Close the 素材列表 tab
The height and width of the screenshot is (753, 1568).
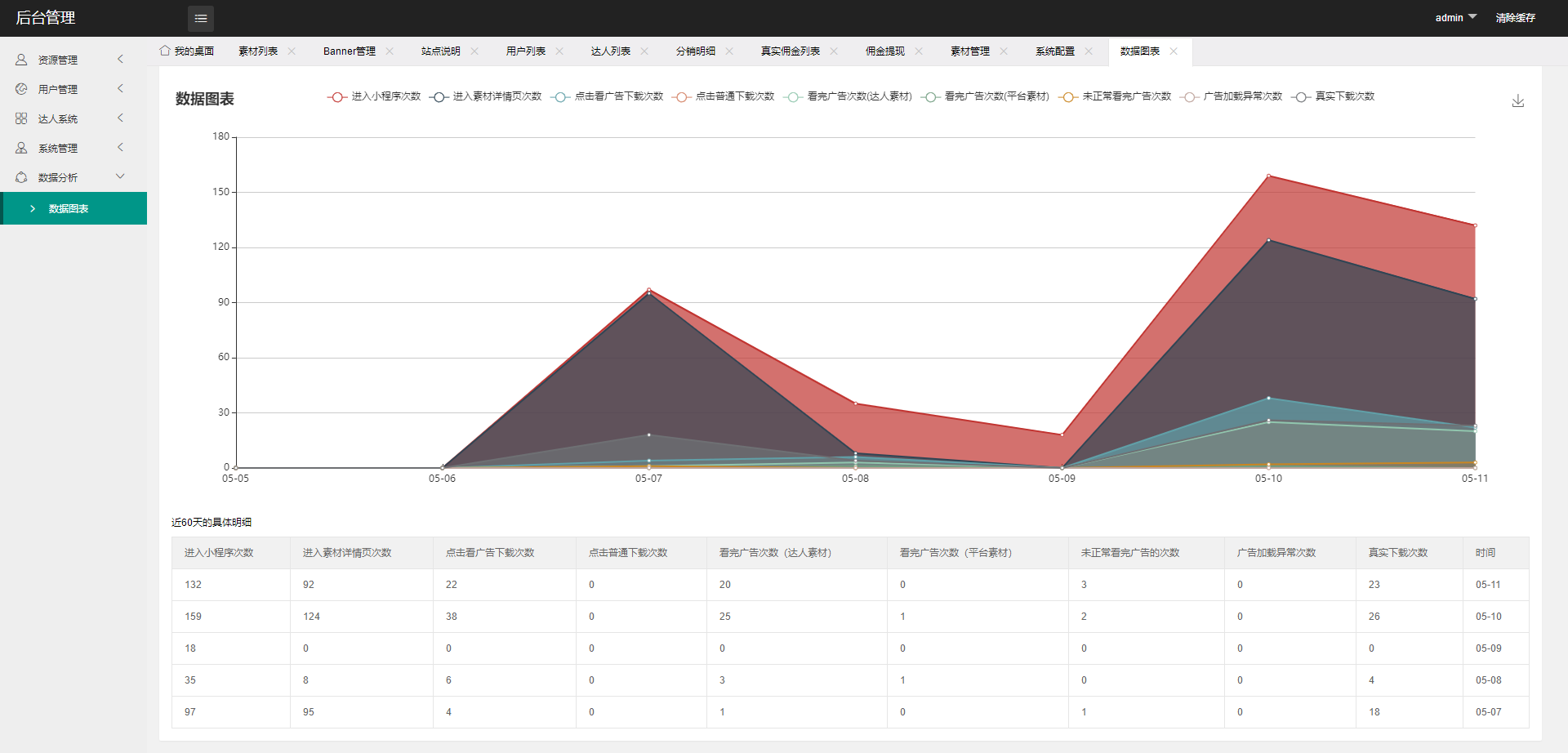tap(292, 51)
